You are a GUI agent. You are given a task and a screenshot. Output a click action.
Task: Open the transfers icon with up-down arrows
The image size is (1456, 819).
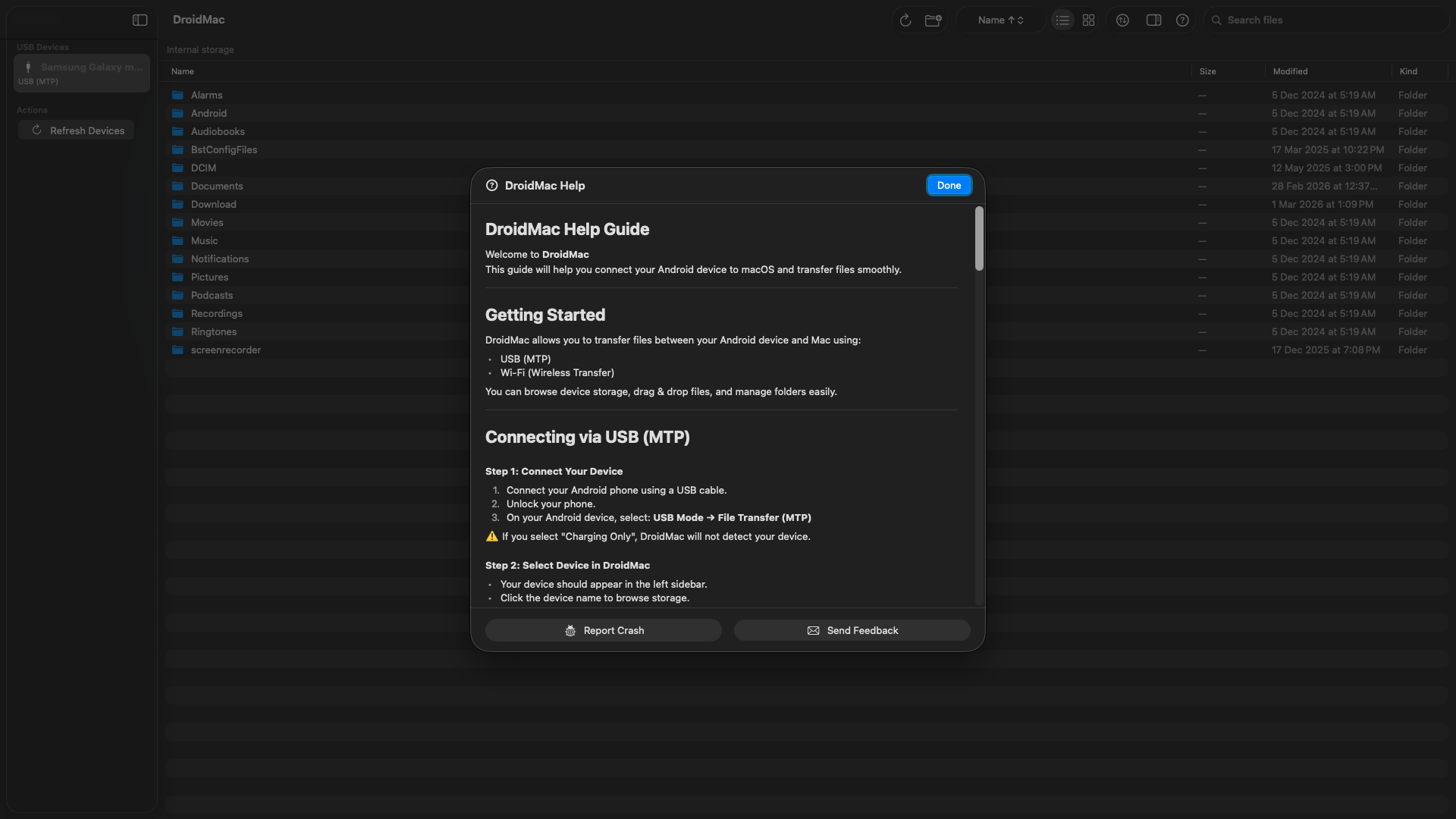click(1122, 20)
